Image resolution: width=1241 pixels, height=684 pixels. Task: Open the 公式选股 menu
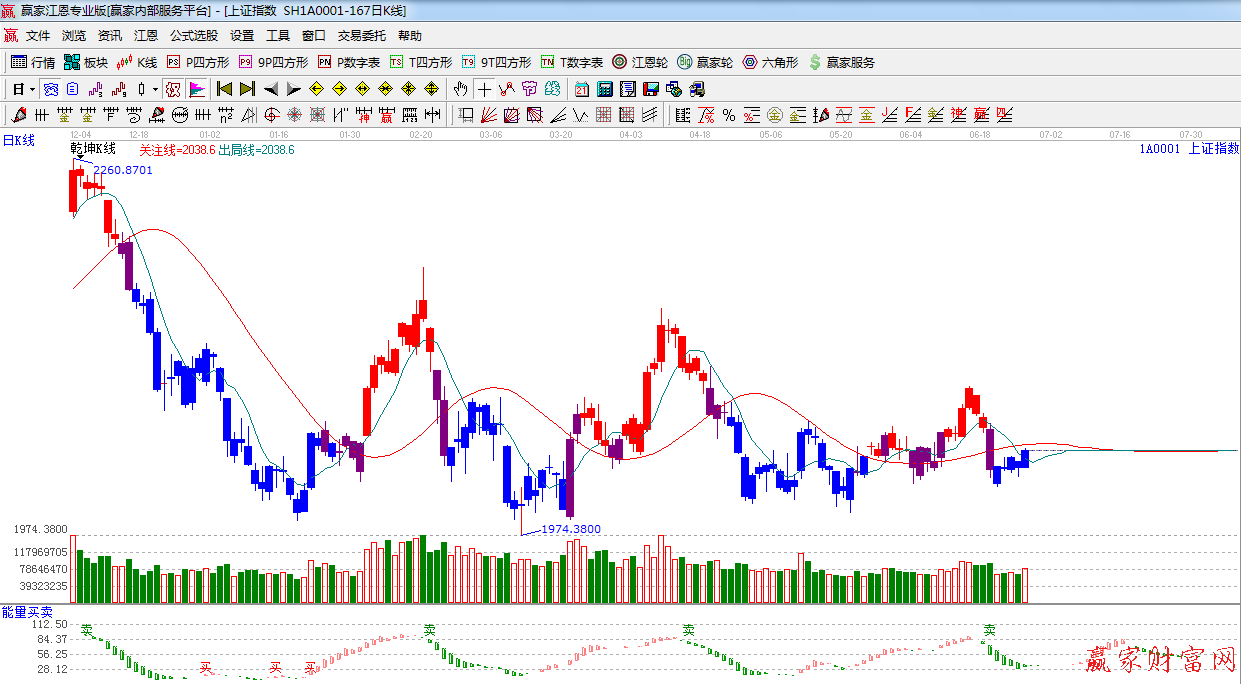tap(193, 36)
